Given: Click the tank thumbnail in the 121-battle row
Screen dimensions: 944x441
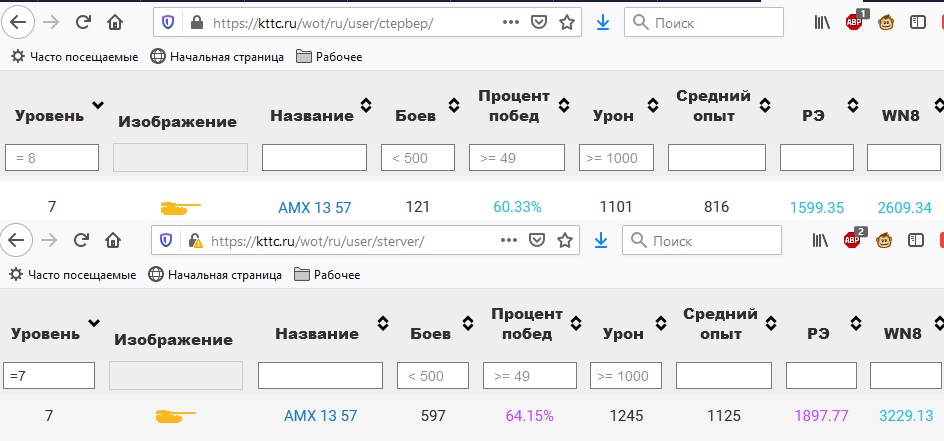Looking at the screenshot, I should [180, 207].
